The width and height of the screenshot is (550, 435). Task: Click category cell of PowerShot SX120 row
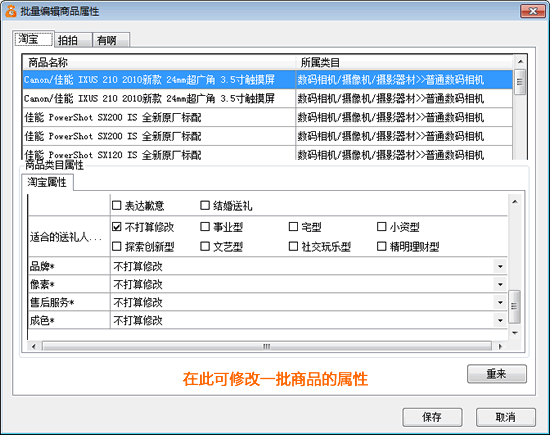(x=404, y=154)
